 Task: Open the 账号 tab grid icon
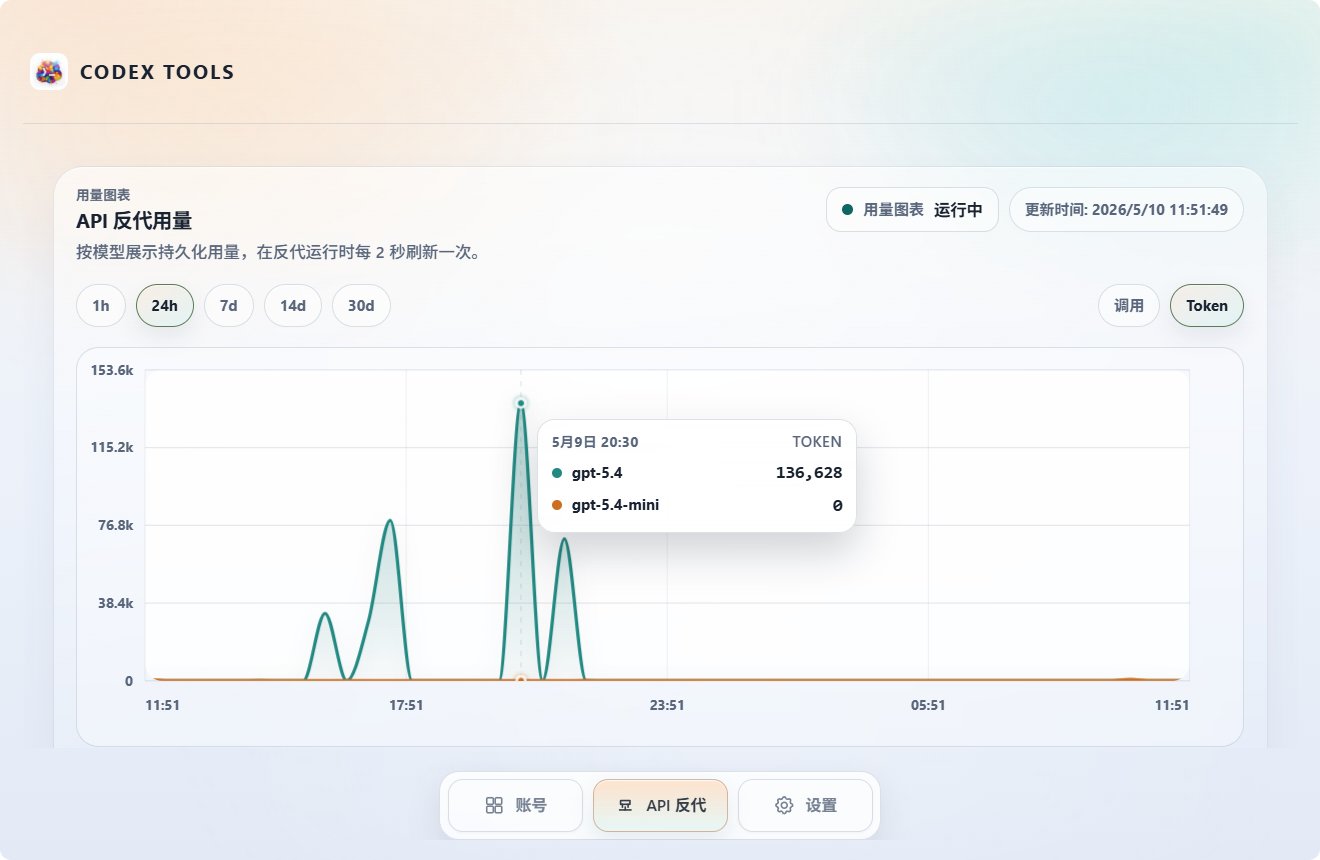(494, 805)
